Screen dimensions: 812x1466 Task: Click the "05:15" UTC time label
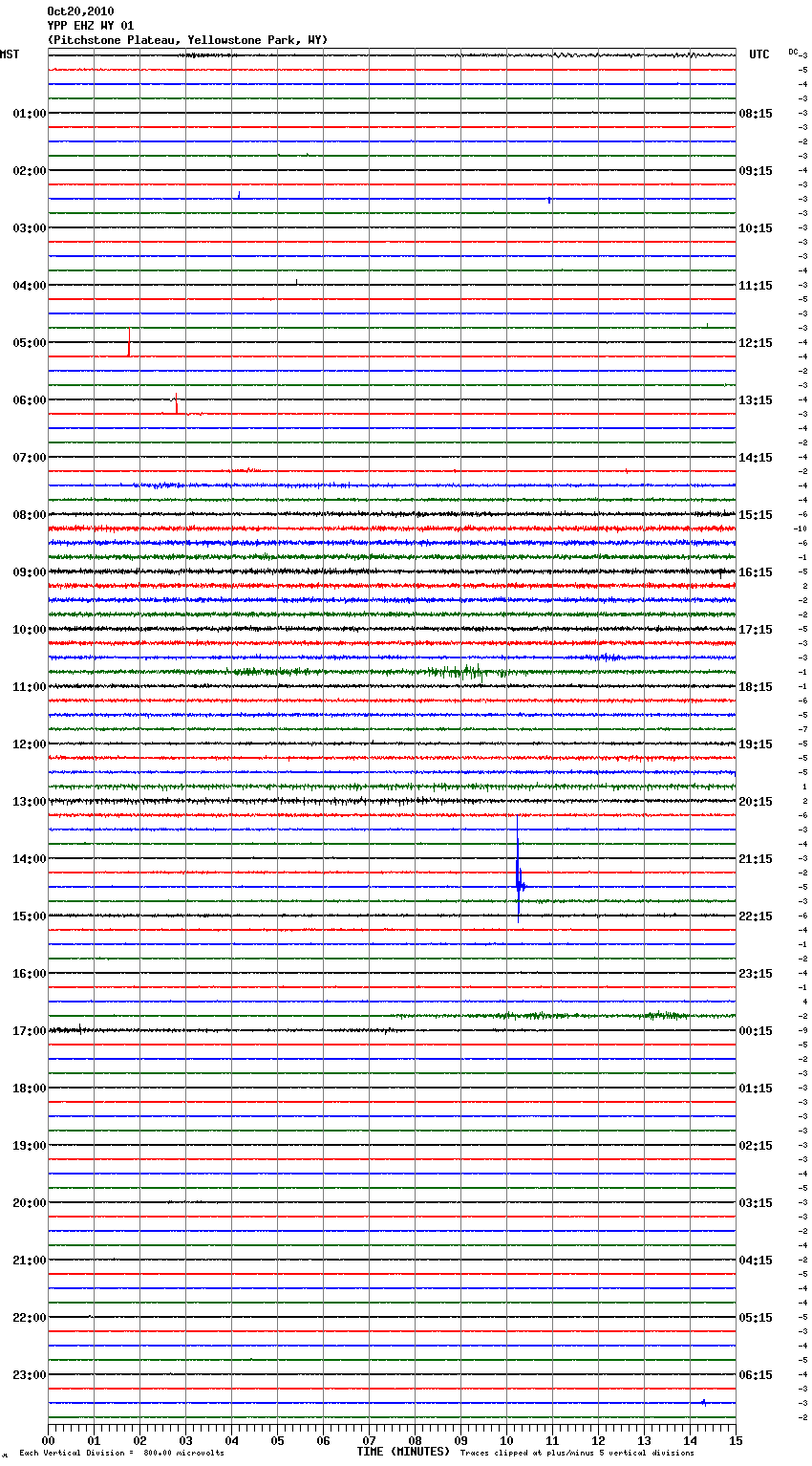[x=756, y=1318]
